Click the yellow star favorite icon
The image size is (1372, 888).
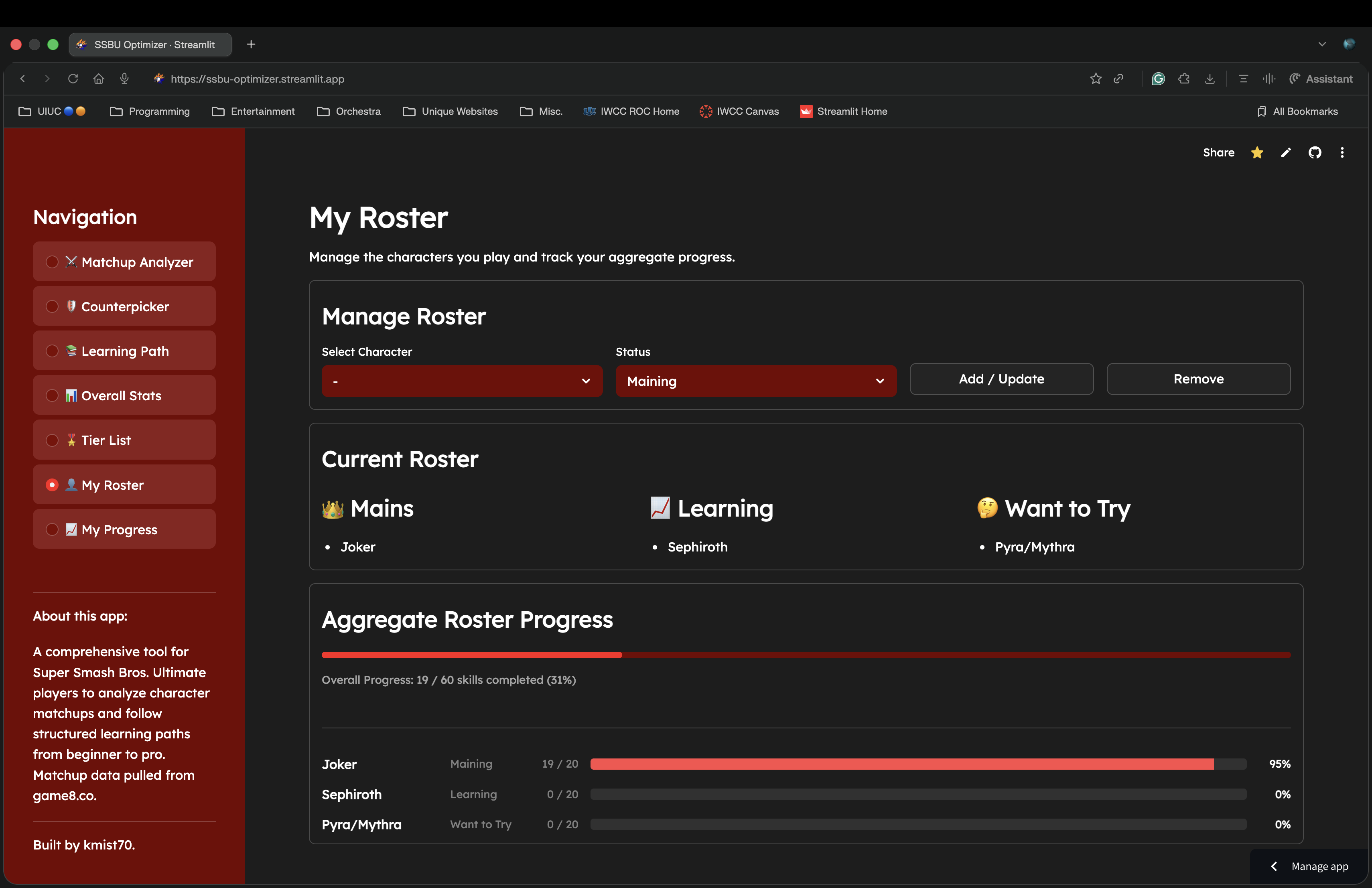pyautogui.click(x=1257, y=153)
